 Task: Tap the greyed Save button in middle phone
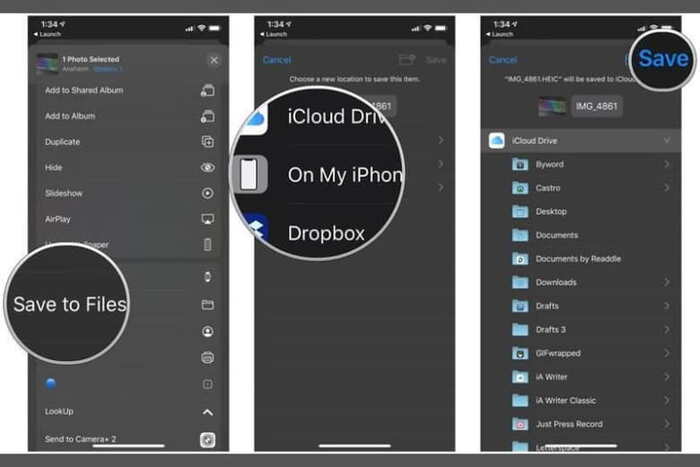click(436, 60)
